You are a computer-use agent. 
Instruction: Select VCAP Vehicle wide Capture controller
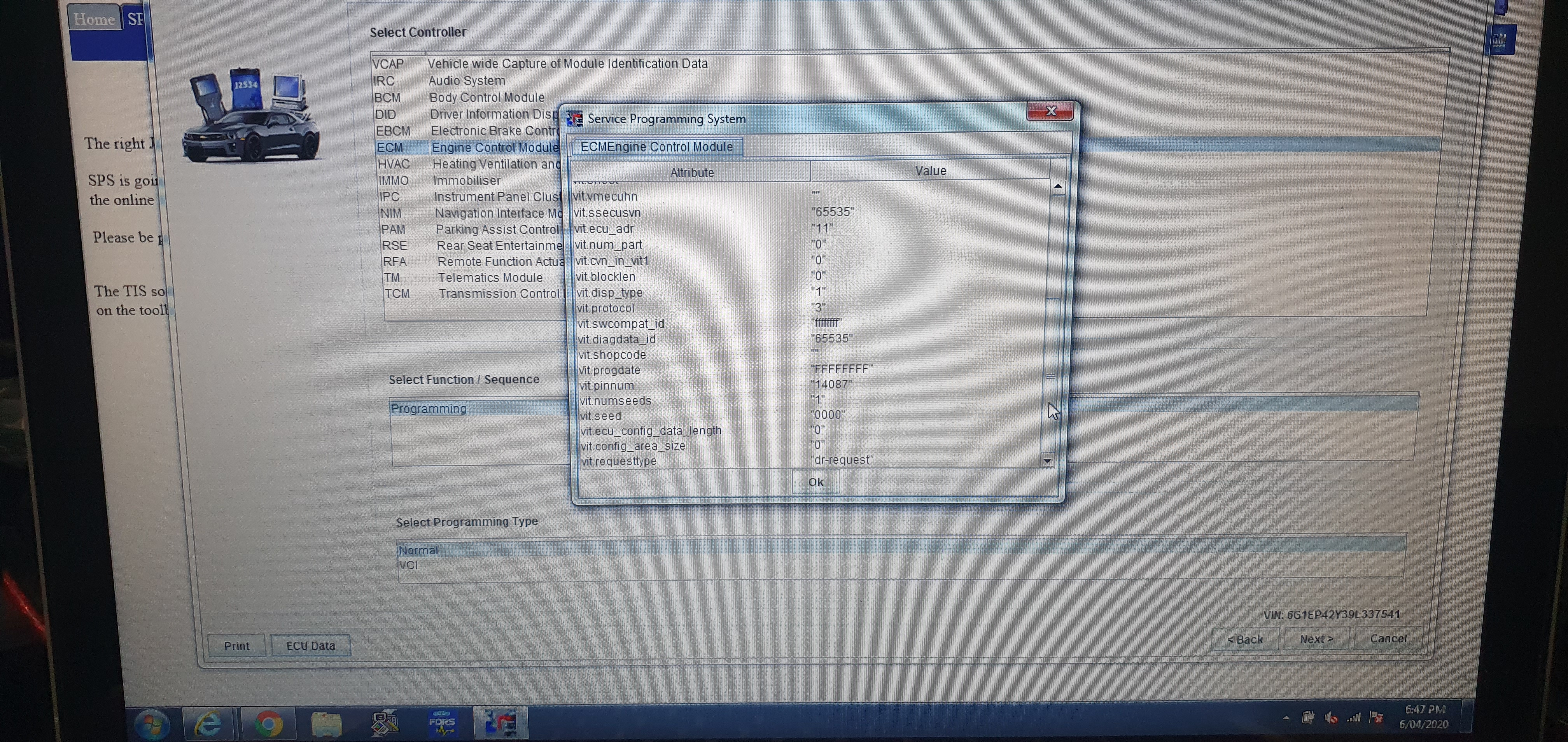(539, 64)
